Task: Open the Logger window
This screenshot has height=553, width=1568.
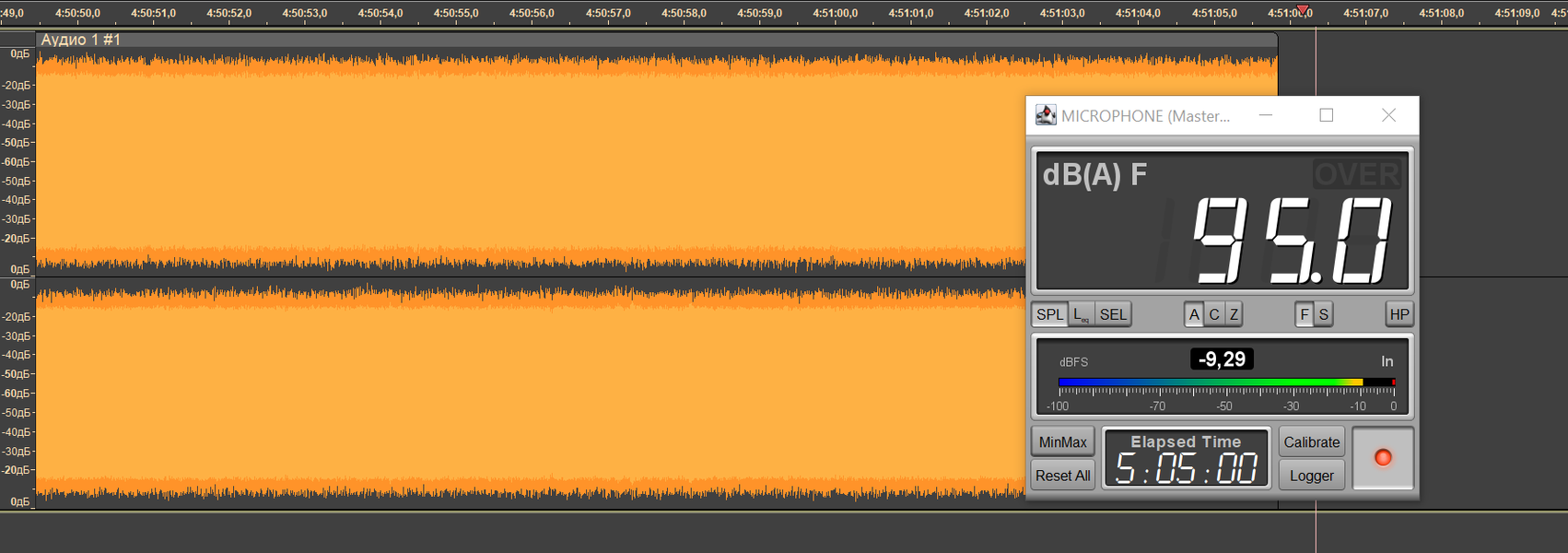Action: tap(1312, 476)
